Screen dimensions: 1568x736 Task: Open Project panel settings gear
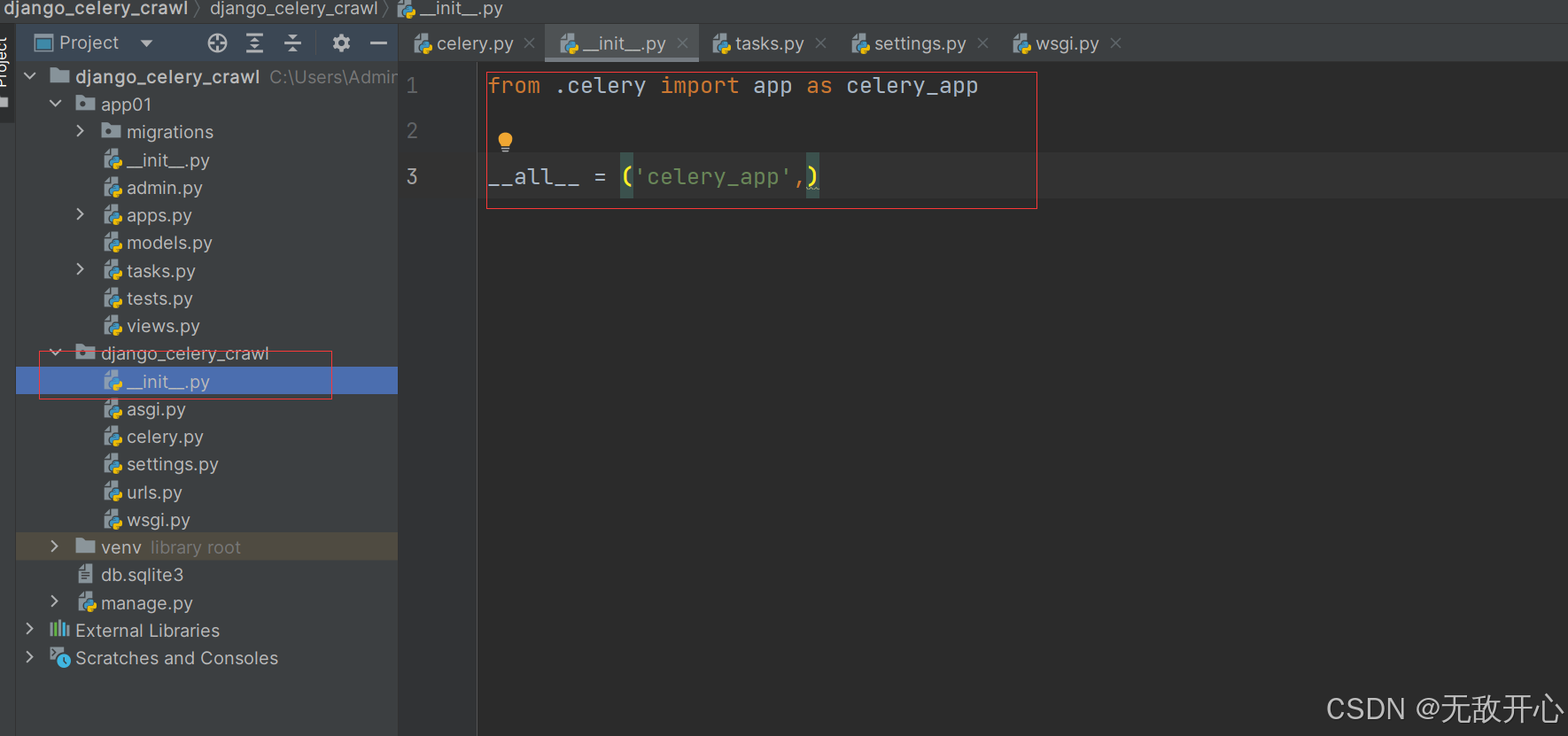[341, 43]
